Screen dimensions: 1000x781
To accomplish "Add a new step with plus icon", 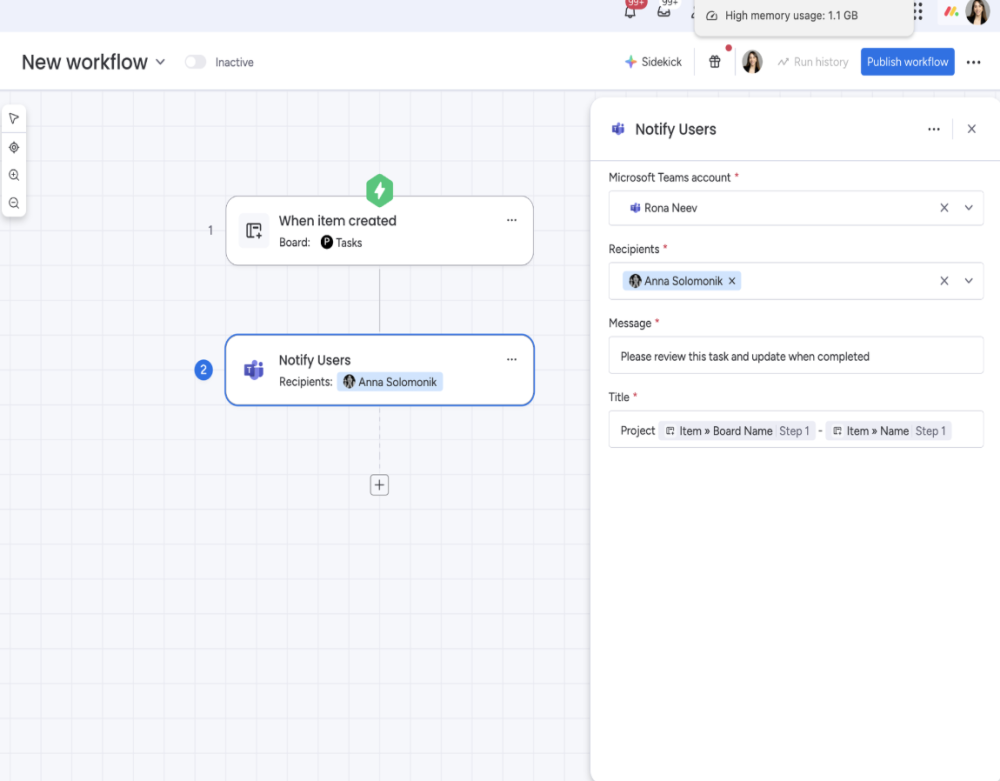I will (379, 485).
